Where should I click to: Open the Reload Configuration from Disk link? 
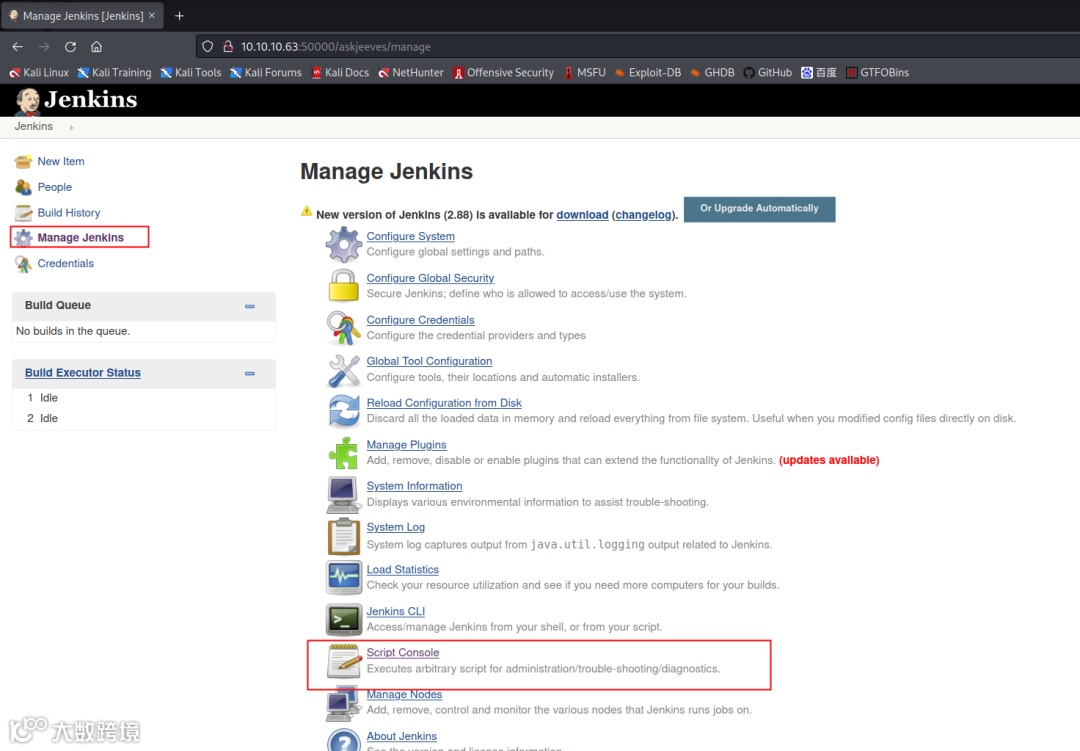[x=444, y=403]
